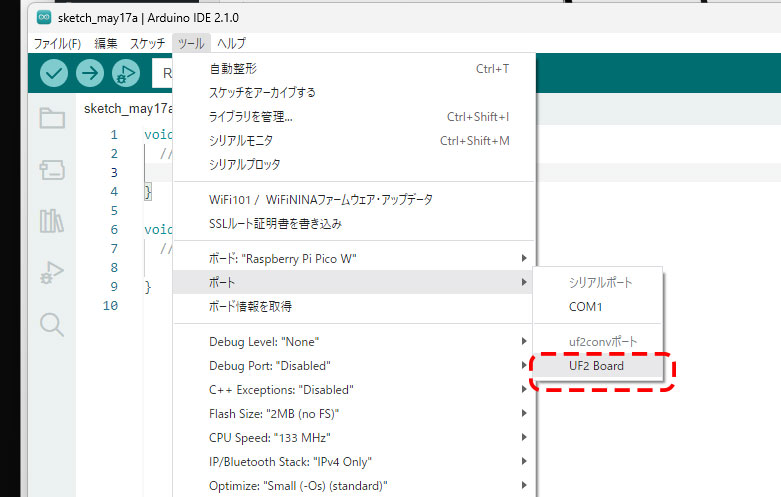Open シリアルプロッタ
The width and height of the screenshot is (781, 497).
tap(354, 164)
